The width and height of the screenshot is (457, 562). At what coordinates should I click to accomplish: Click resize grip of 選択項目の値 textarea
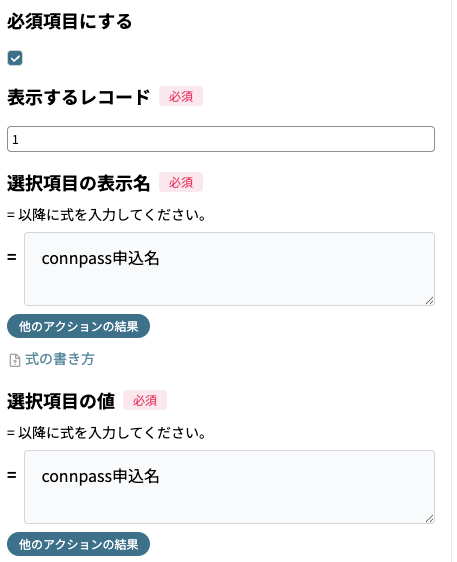[429, 519]
